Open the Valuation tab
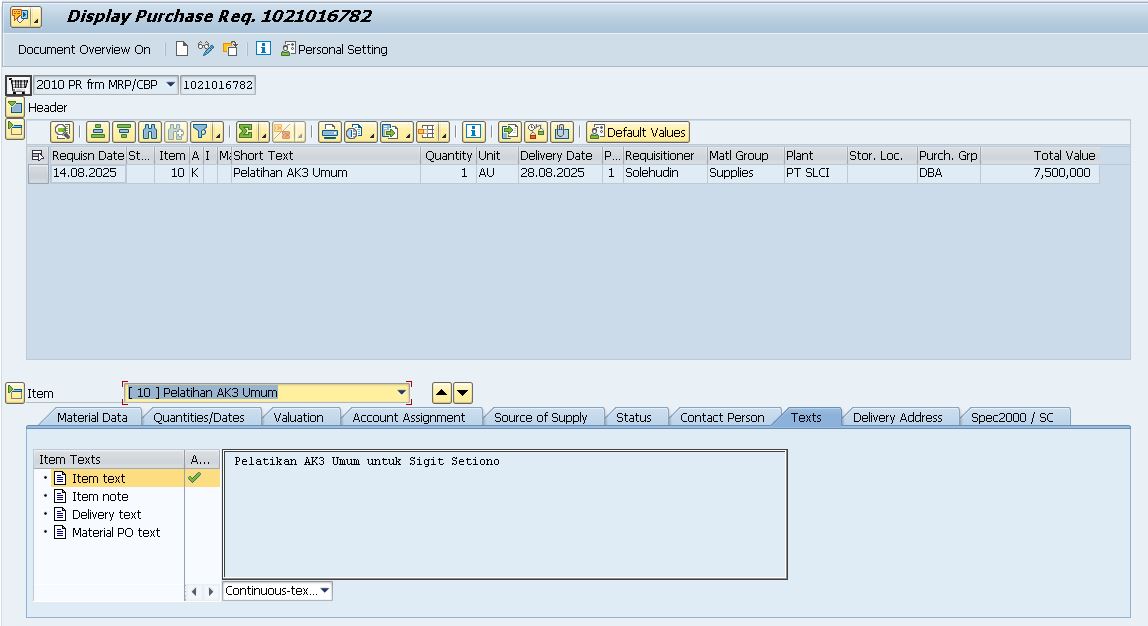 [299, 417]
